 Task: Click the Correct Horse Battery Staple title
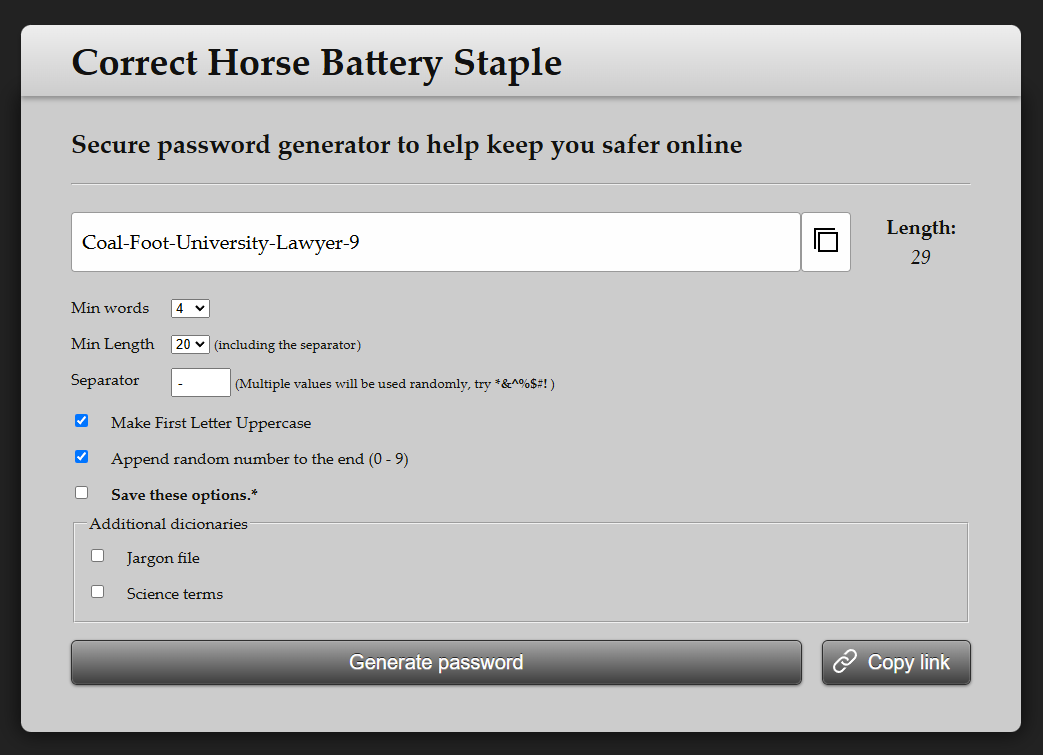click(x=317, y=64)
